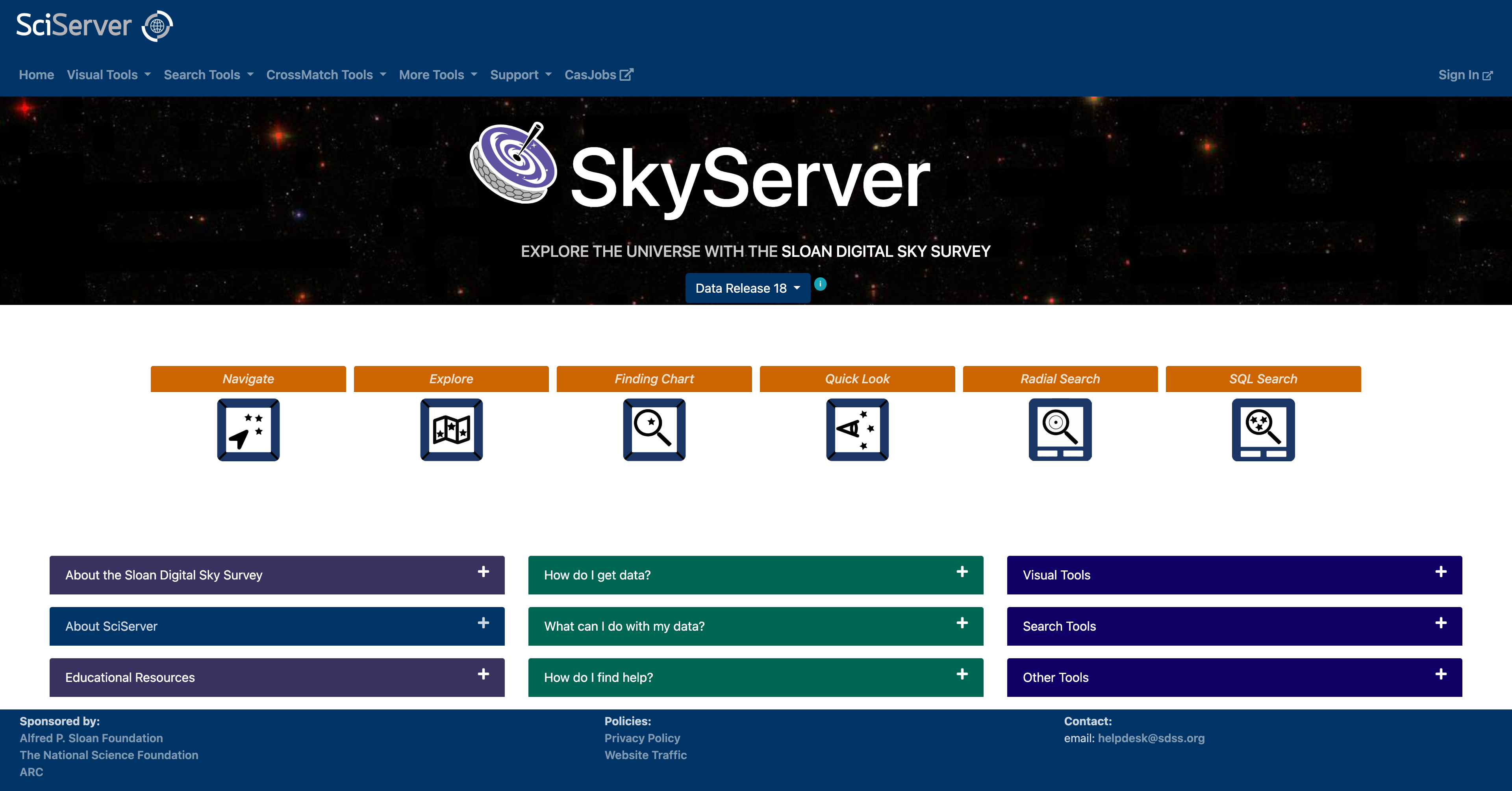
Task: Open the Data Release 18 dropdown
Action: (748, 288)
